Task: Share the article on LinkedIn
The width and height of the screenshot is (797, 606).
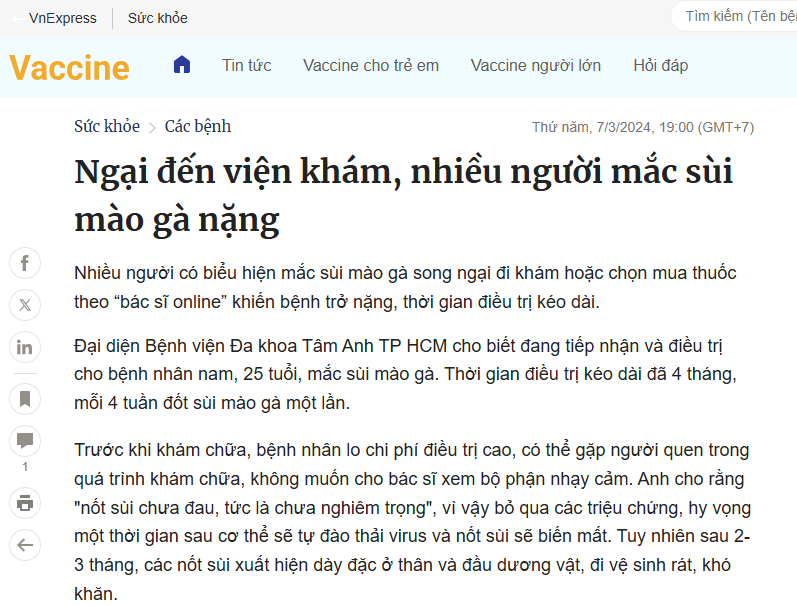Action: [25, 347]
